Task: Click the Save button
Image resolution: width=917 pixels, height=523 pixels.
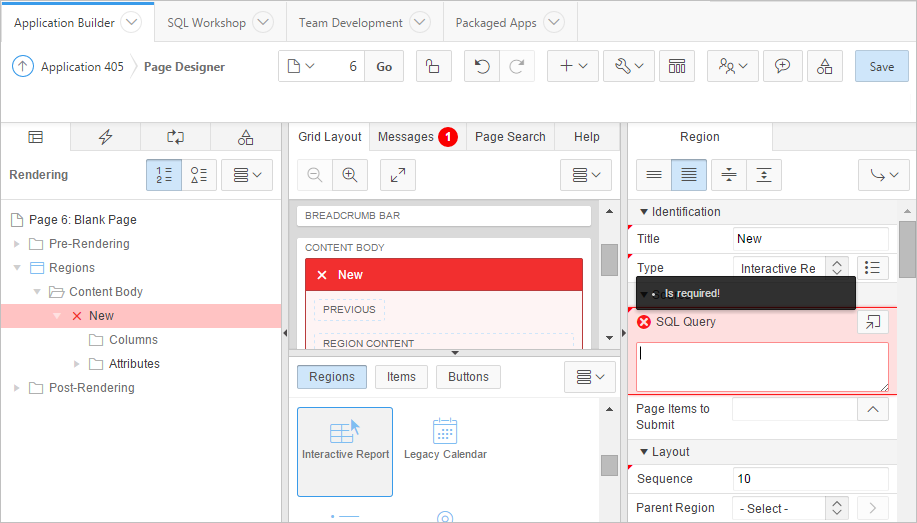Action: [881, 66]
